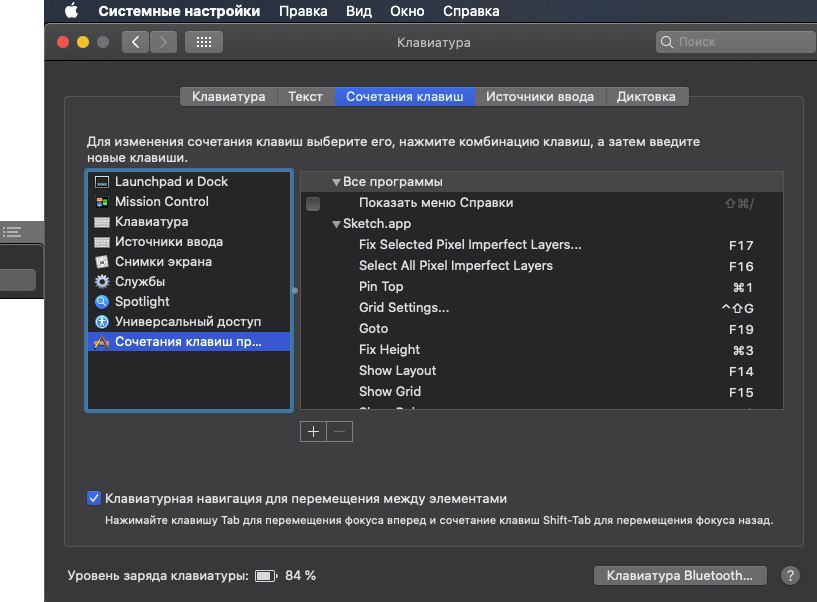Select Select All Pixel Imperfect Layers row
Viewport: 817px width, 602px height.
click(542, 266)
